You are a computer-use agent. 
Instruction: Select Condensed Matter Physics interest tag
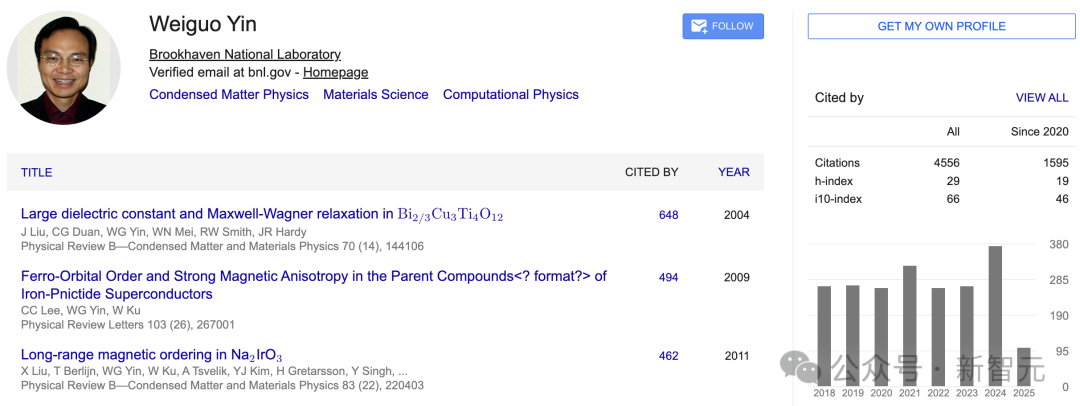[229, 94]
